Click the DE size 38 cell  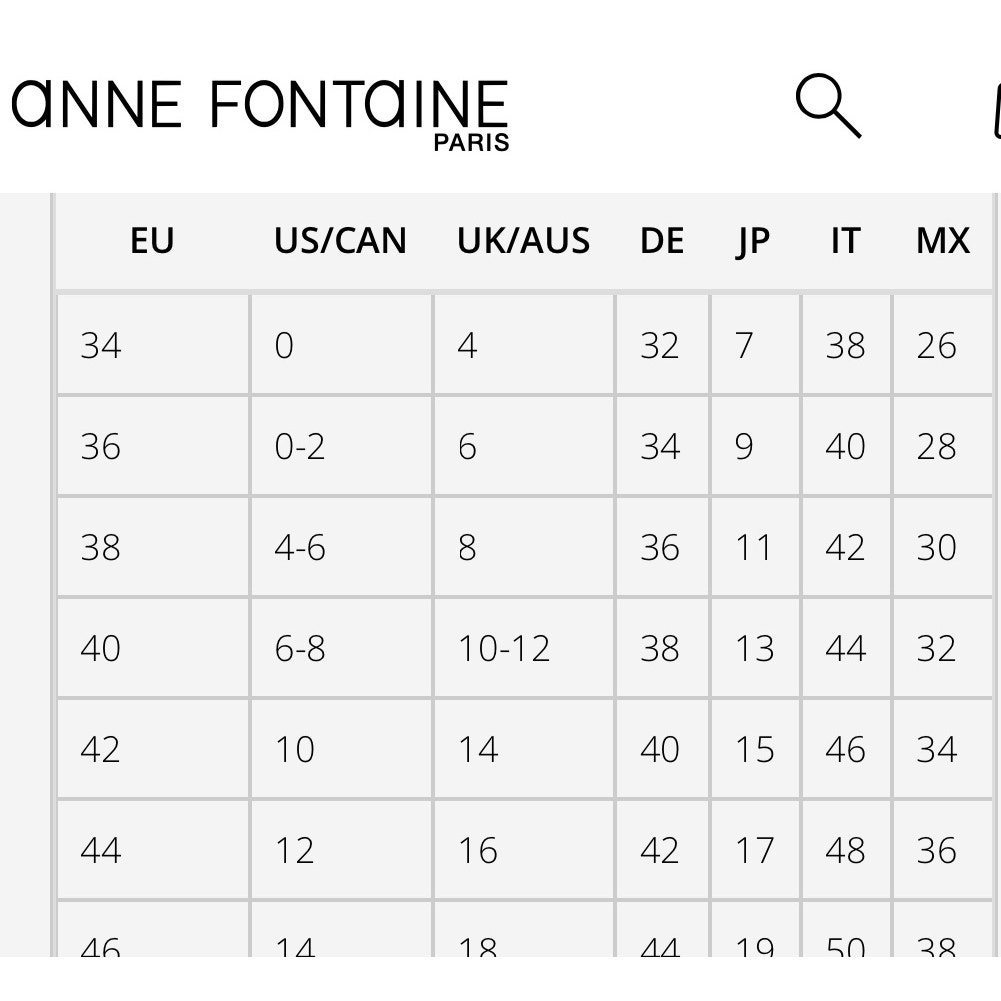pyautogui.click(x=662, y=648)
